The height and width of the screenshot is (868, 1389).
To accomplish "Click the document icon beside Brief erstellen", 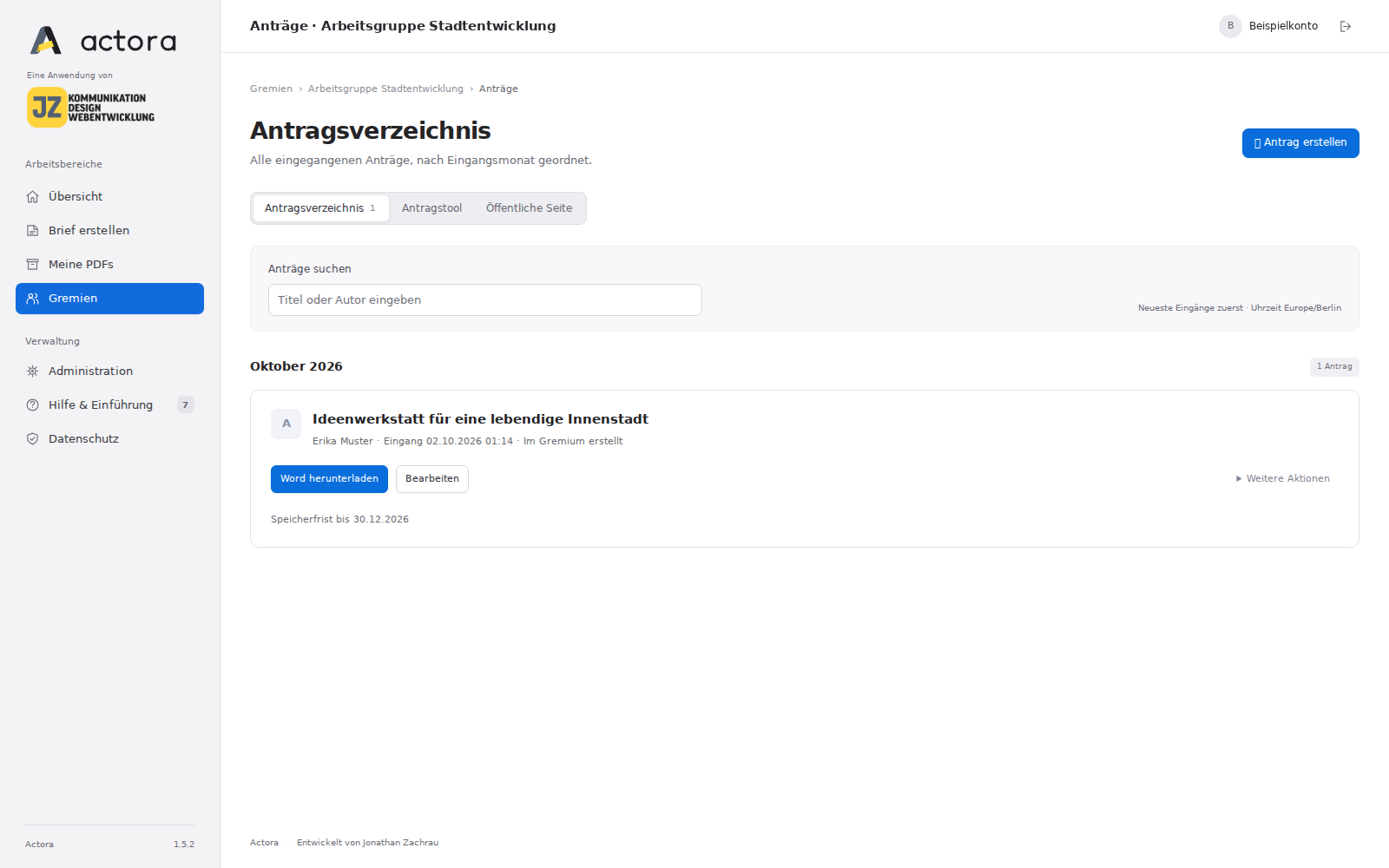I will click(x=33, y=231).
